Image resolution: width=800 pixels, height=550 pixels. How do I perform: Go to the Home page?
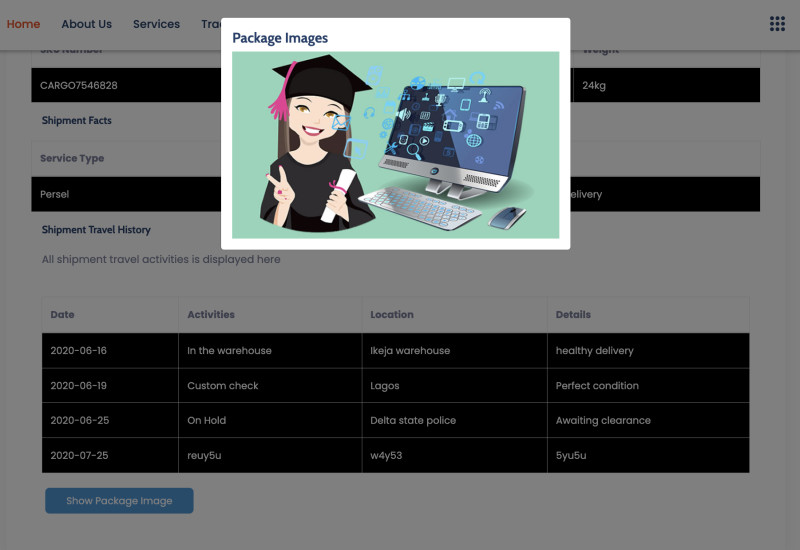click(x=23, y=24)
